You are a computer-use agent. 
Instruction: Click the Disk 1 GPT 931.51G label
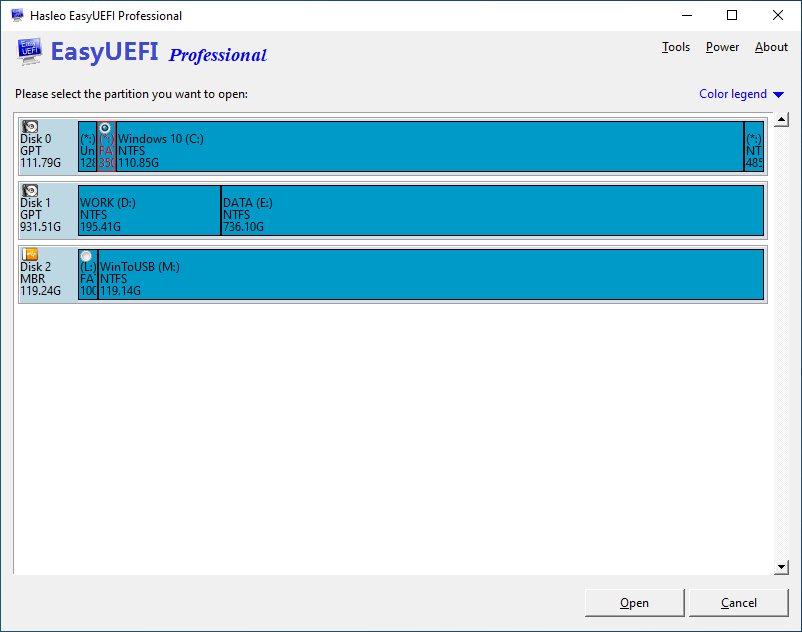(40, 215)
